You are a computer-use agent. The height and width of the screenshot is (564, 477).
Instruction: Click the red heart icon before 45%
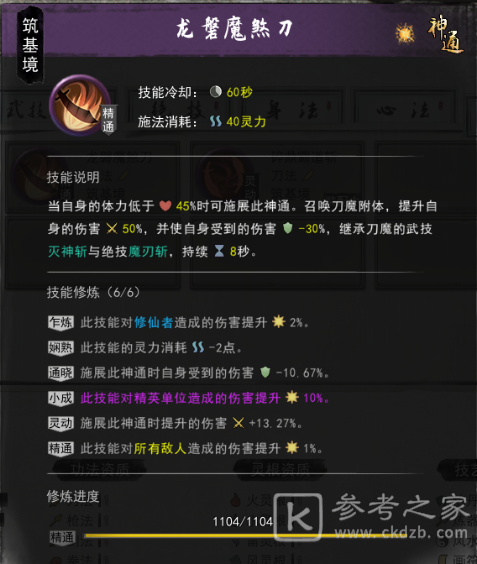[x=165, y=206]
